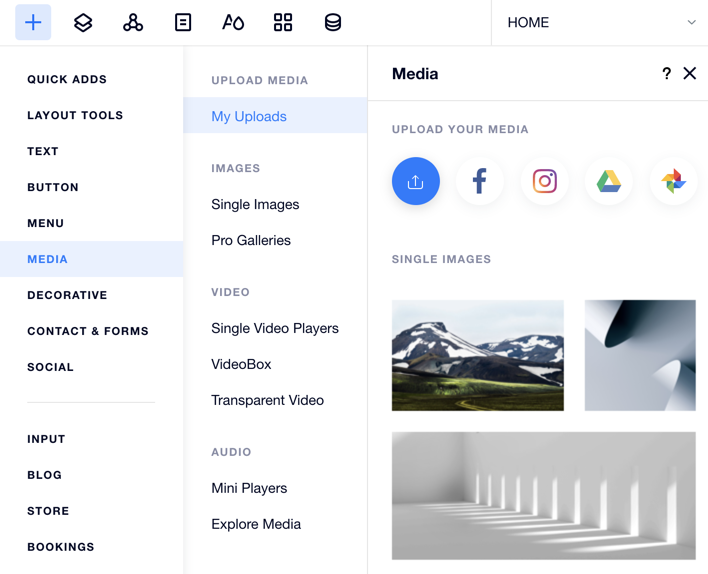708x574 pixels.
Task: Select BOOKINGS category
Action: (61, 546)
